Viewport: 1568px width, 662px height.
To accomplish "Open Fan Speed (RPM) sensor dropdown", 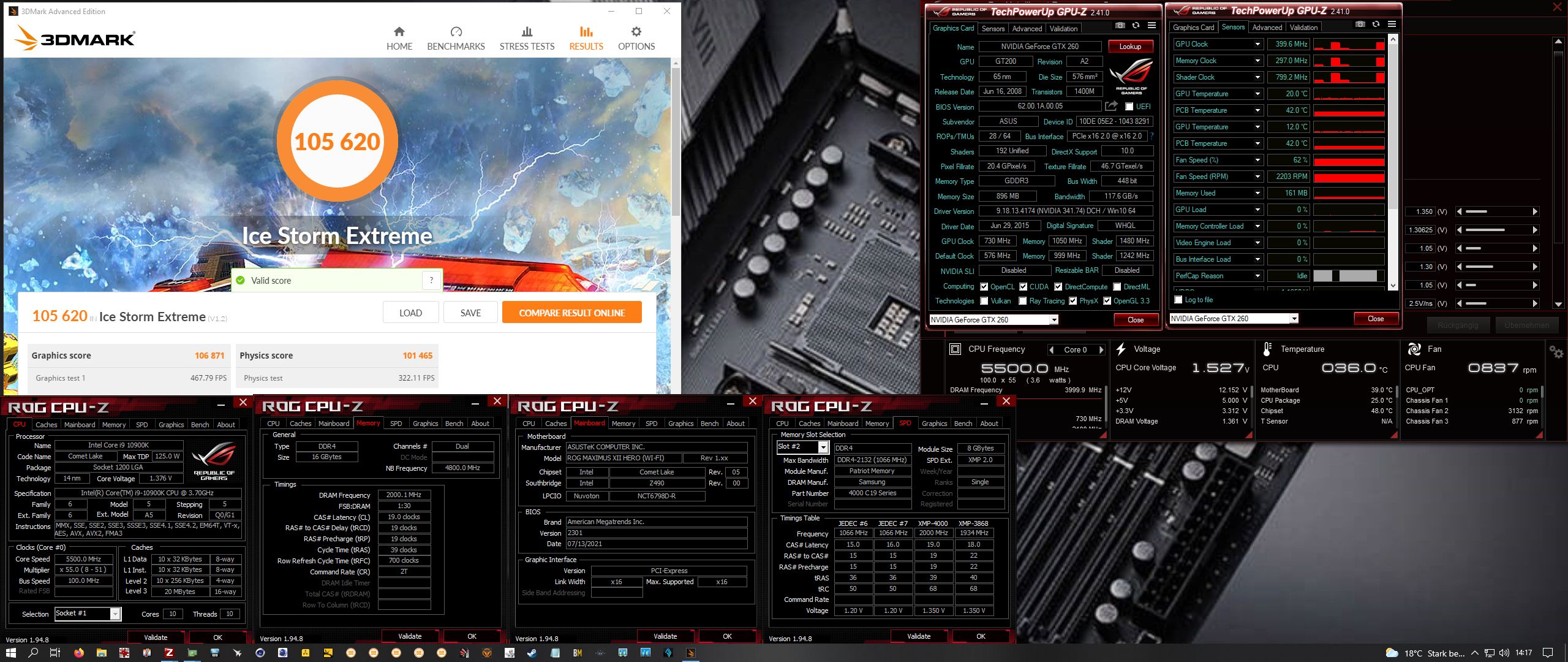I will click(x=1257, y=177).
